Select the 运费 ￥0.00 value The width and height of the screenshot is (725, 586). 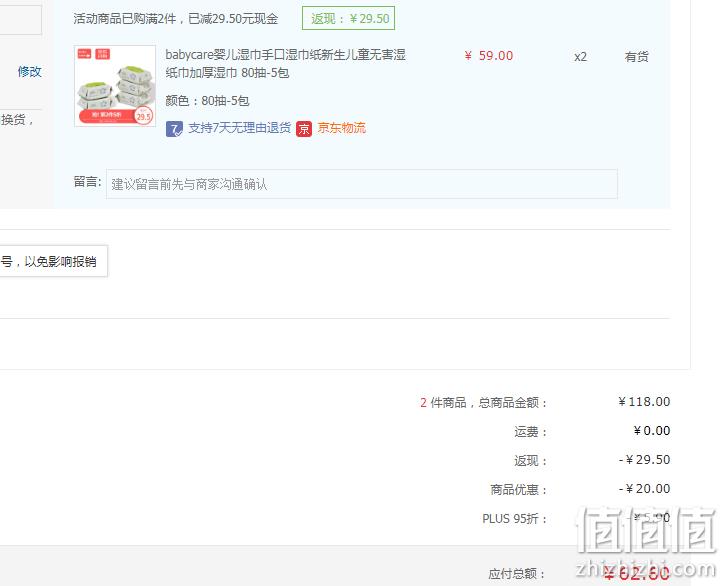click(x=651, y=431)
